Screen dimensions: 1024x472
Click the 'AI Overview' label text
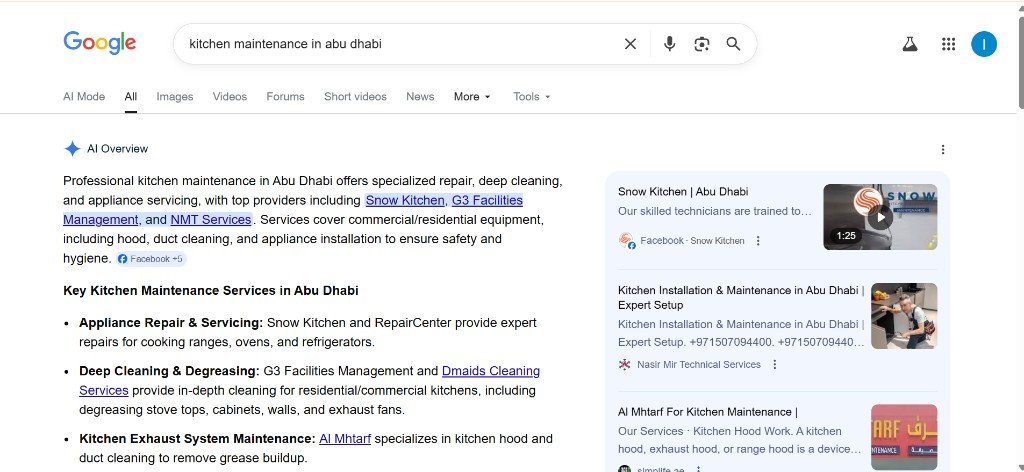tap(118, 149)
